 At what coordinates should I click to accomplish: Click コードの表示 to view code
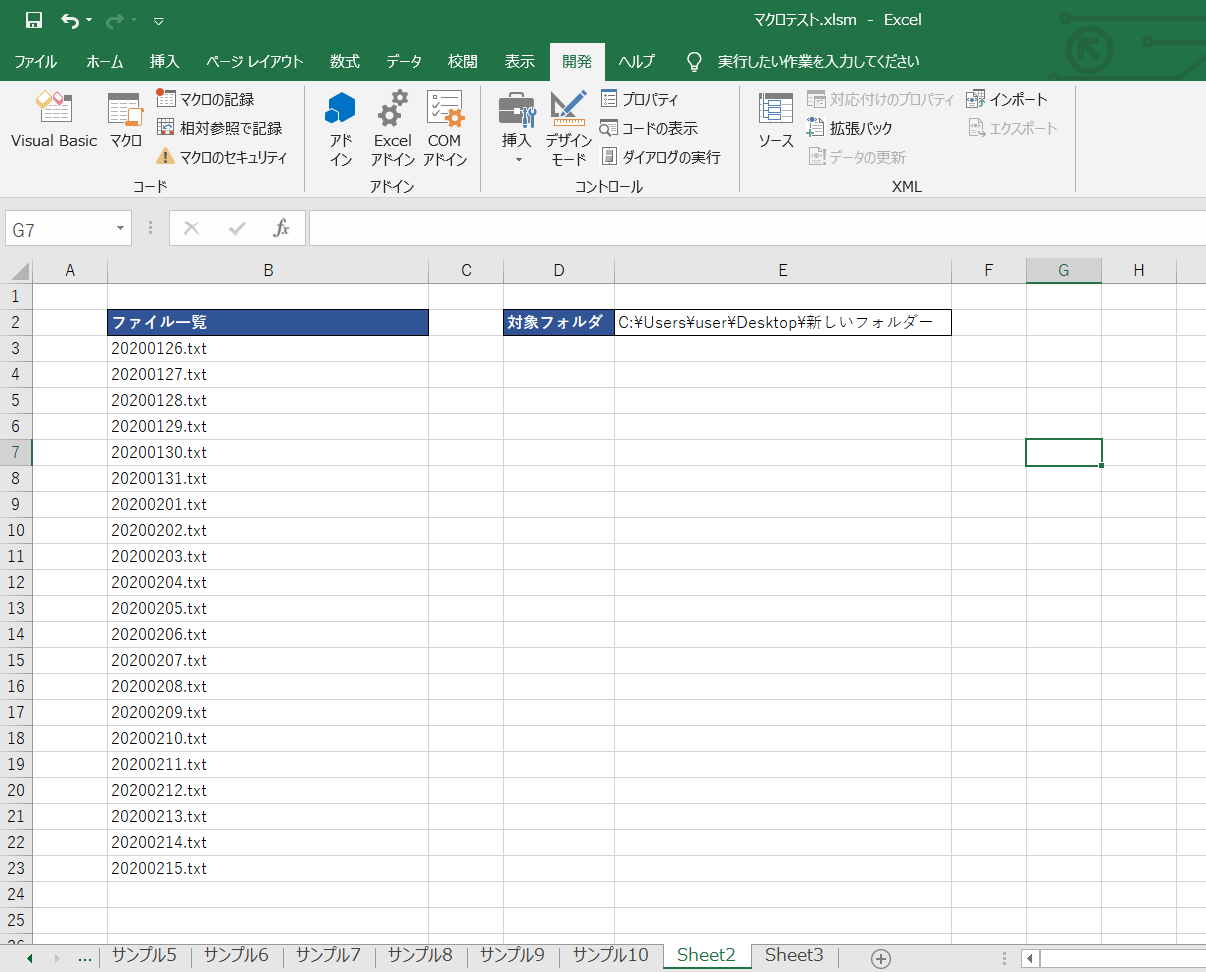coord(649,128)
